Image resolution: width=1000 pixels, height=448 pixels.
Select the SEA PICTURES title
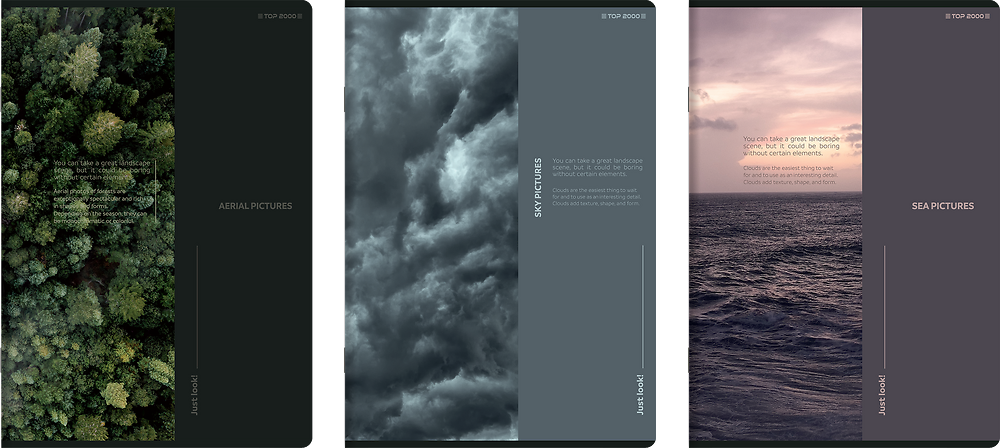942,206
